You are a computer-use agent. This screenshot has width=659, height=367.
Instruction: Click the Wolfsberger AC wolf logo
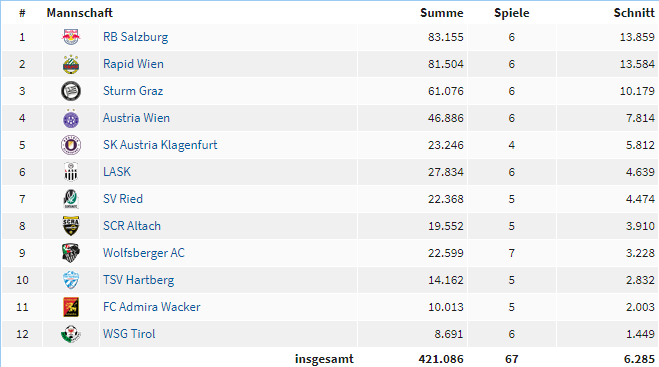click(x=71, y=253)
